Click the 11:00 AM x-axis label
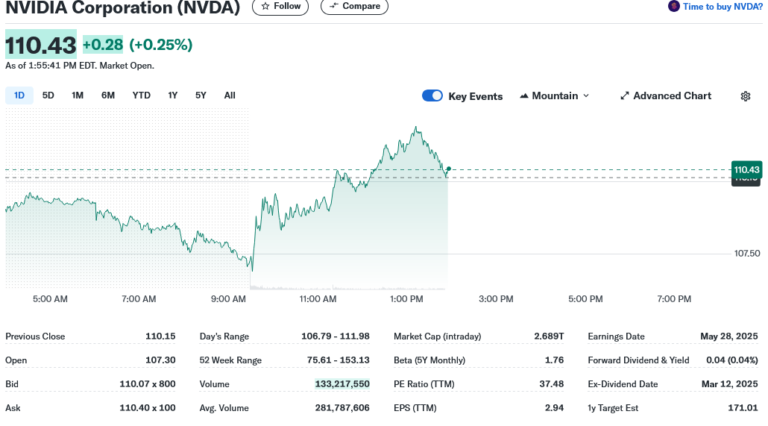The image size is (768, 426). click(318, 299)
